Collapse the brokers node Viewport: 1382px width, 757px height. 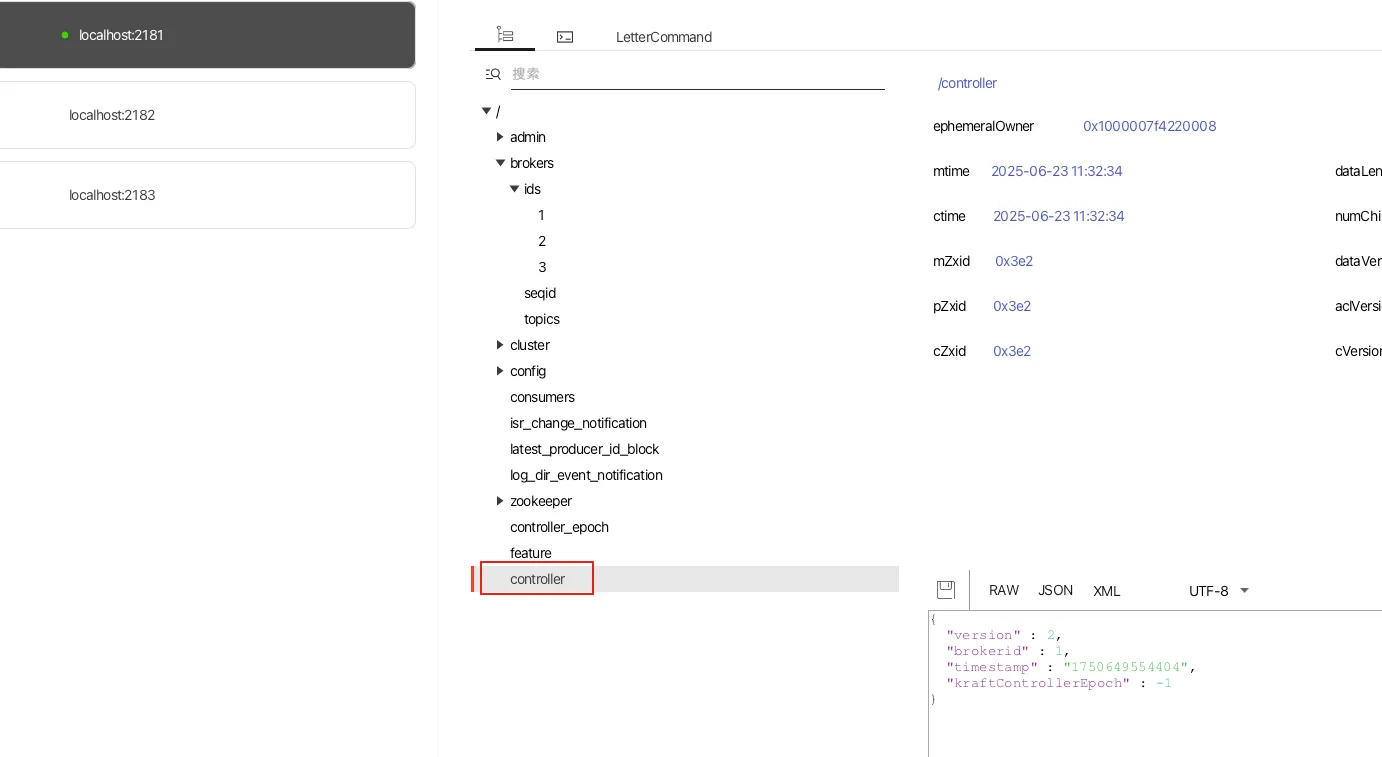click(x=500, y=163)
